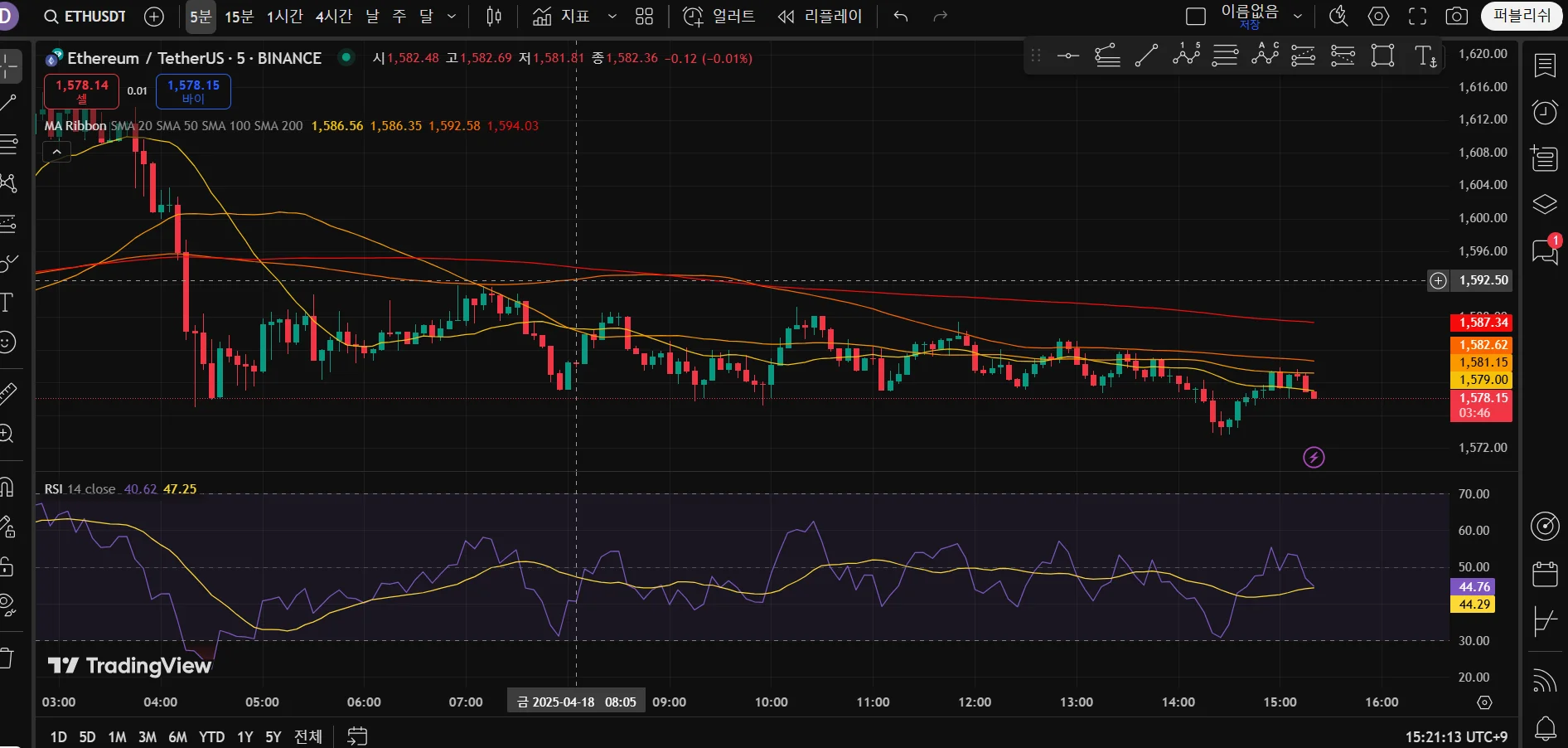The height and width of the screenshot is (748, 1568).
Task: Collapse the indicator legend chevron
Action: click(56, 152)
